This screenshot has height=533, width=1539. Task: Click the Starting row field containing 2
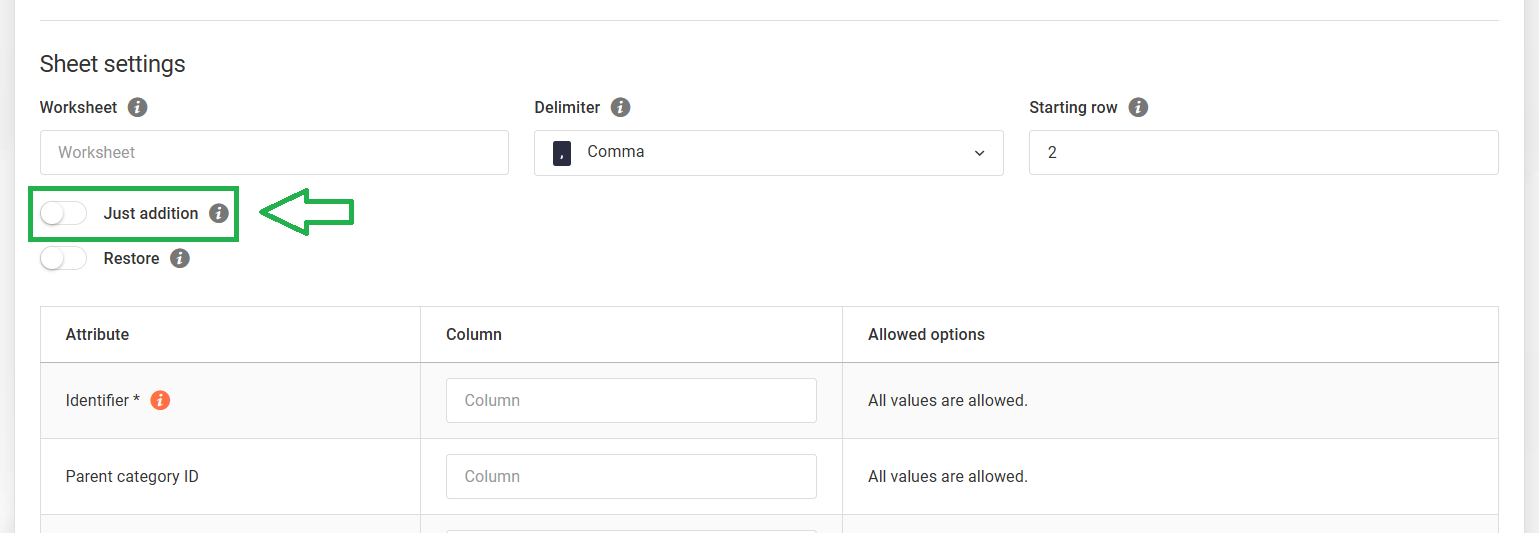(1263, 152)
